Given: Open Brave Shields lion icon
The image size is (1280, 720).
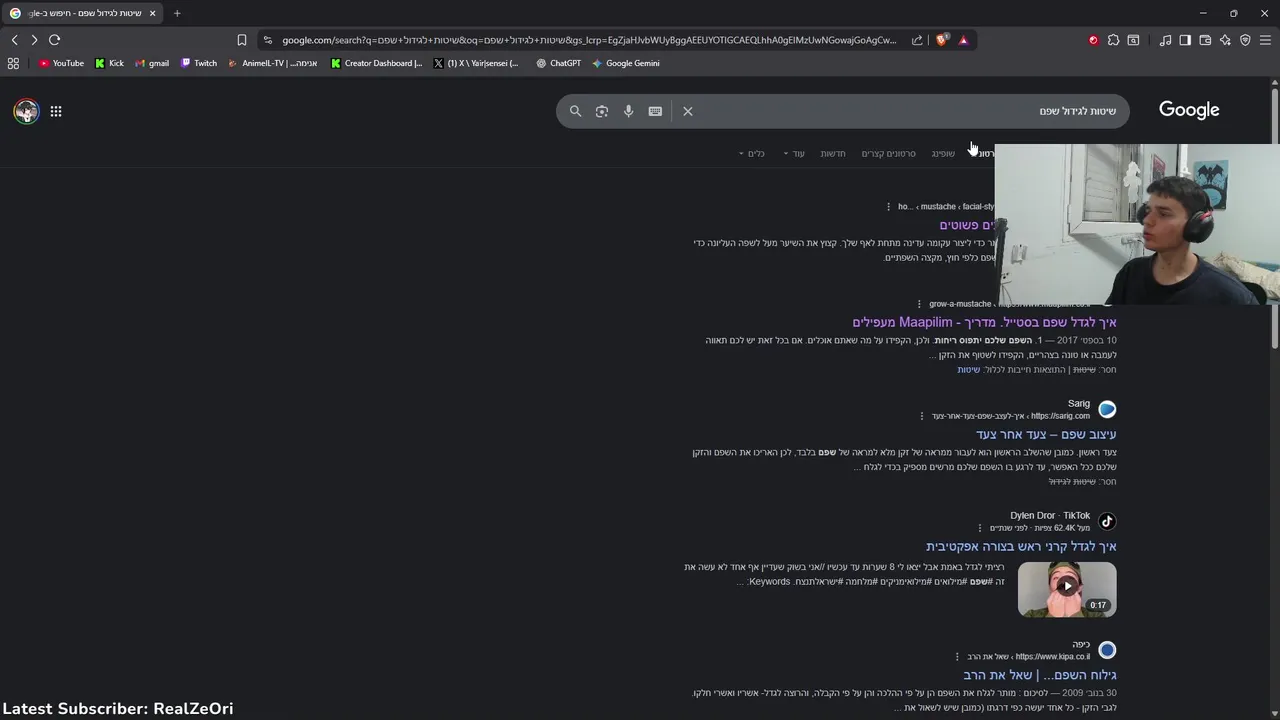Looking at the screenshot, I should click(942, 40).
